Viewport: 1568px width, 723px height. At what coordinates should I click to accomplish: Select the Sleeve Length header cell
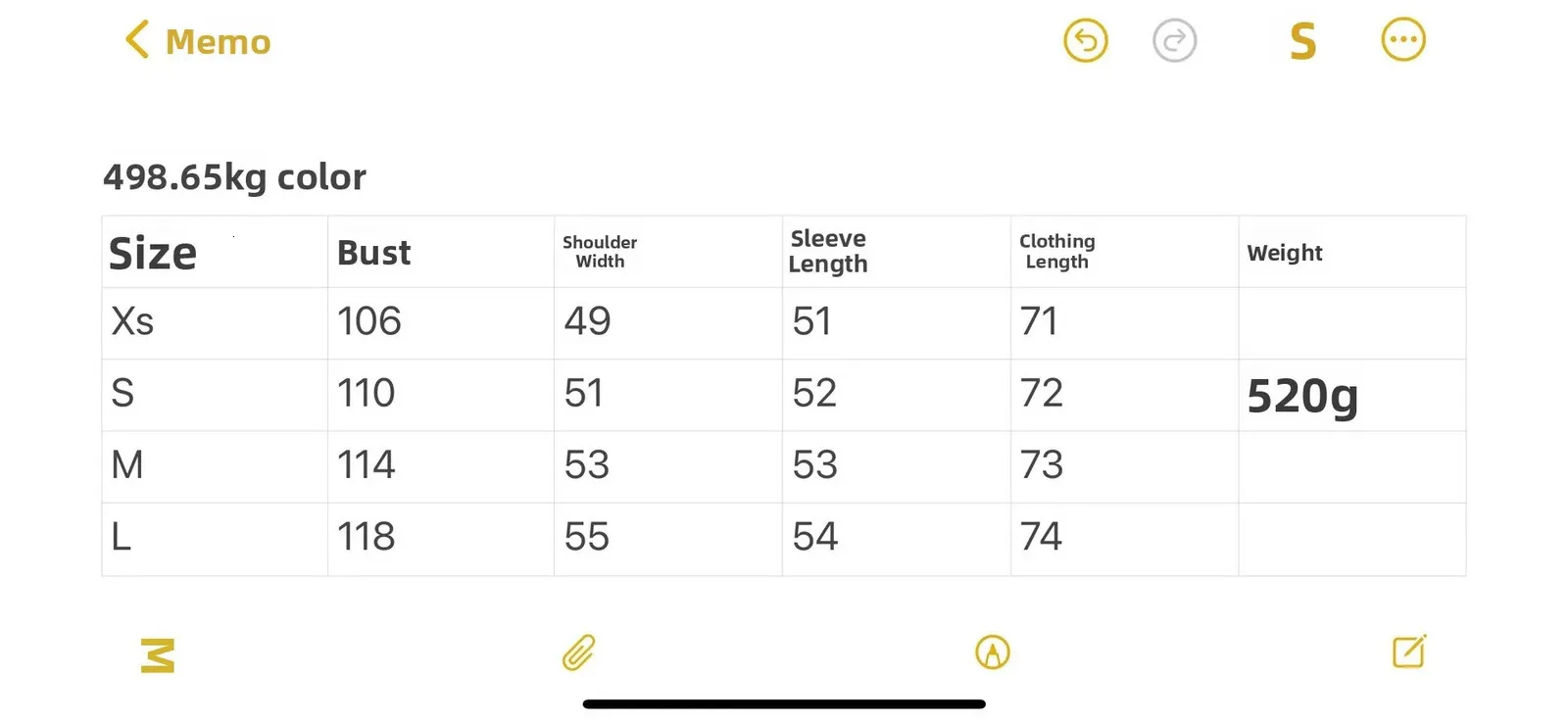[828, 252]
